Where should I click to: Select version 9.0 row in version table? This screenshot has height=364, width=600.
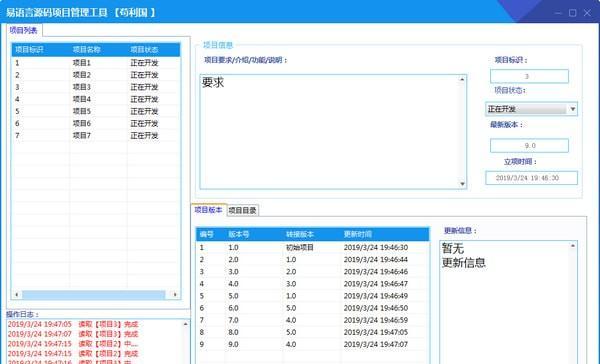coord(313,344)
